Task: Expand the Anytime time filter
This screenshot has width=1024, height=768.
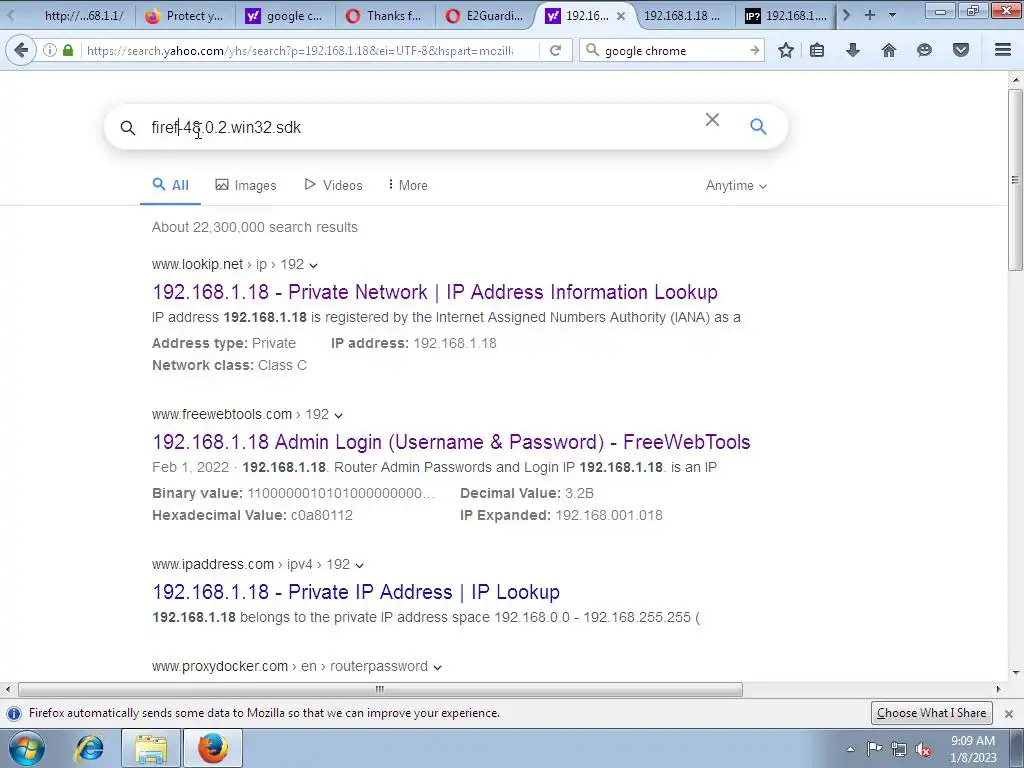Action: point(736,185)
